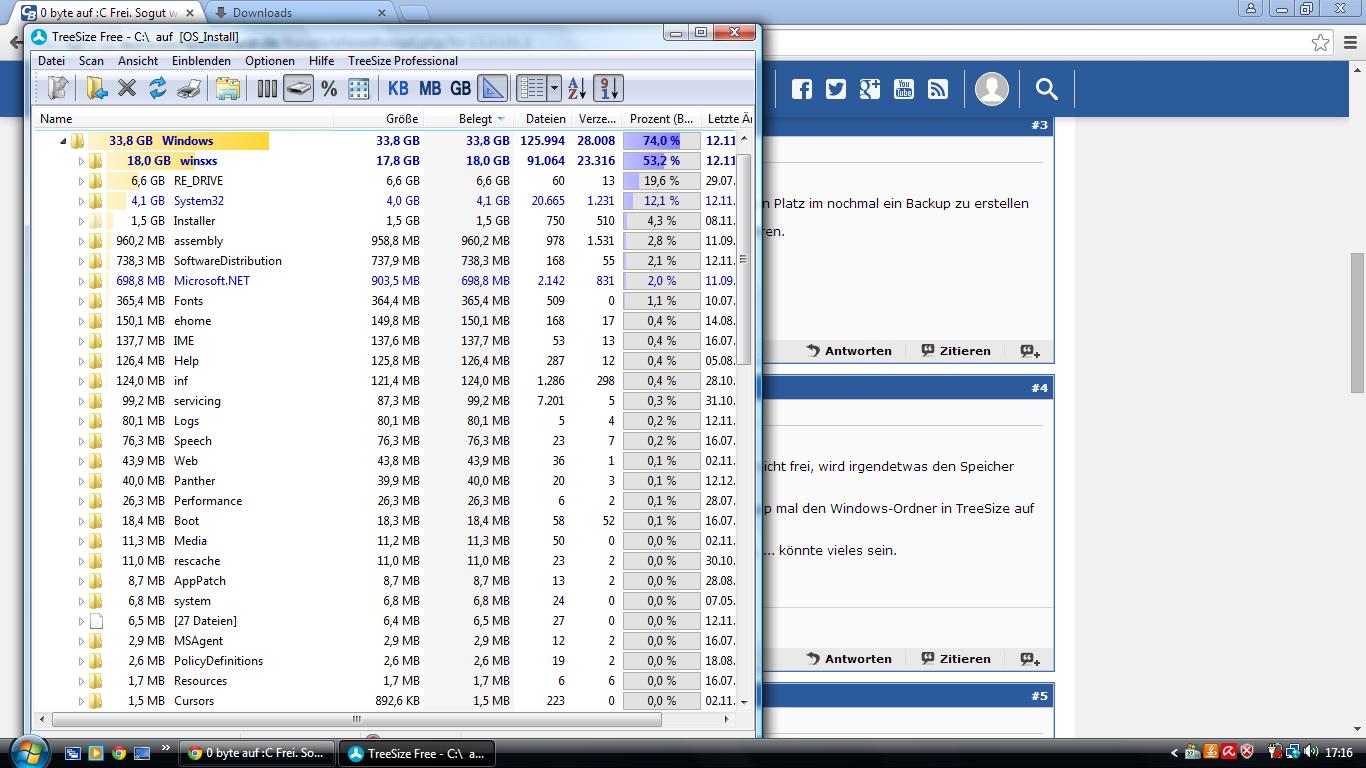Expand the Installer folder node
Viewport: 1366px width, 768px height.
[x=81, y=221]
